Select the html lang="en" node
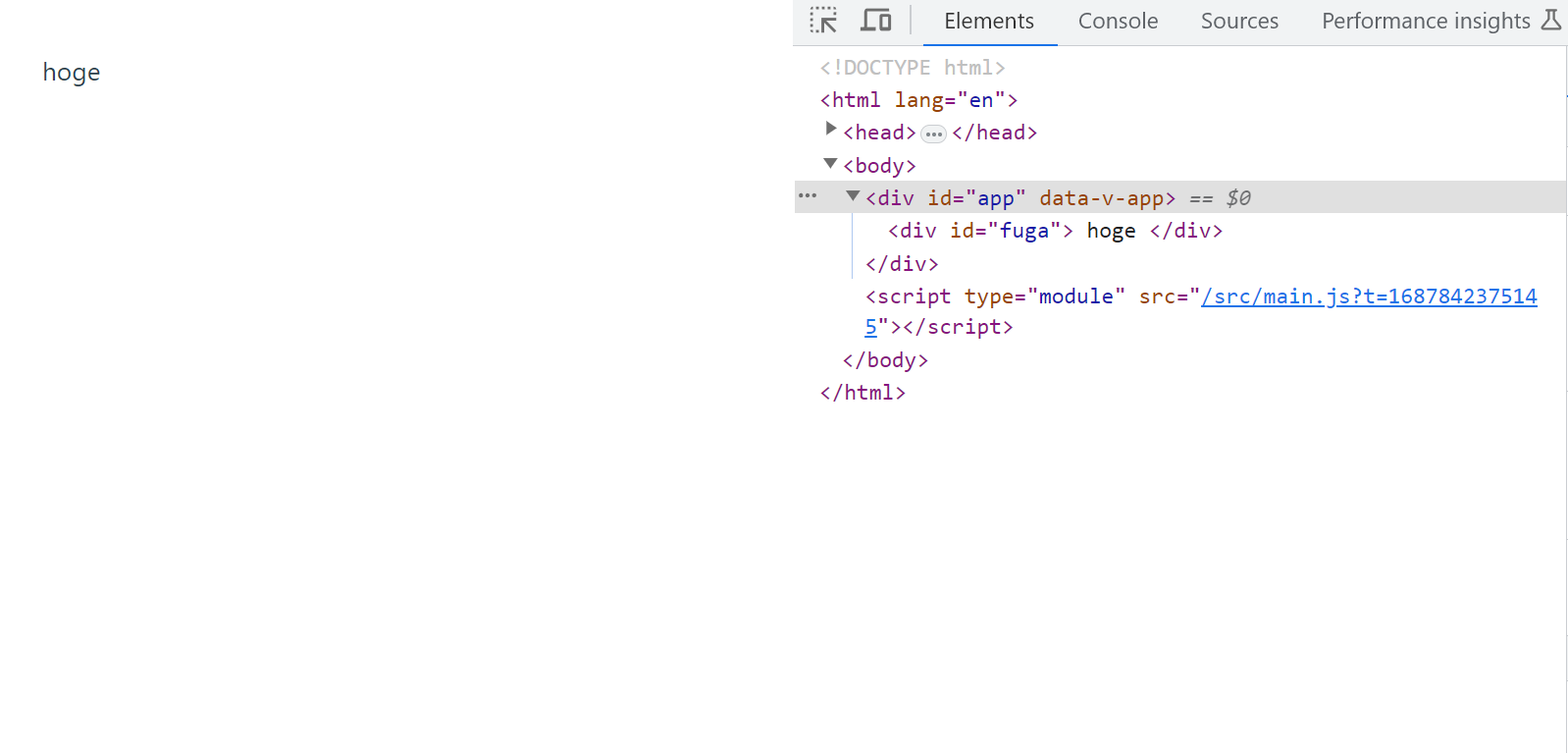Screen dimensions: 1568x753 pos(918,100)
